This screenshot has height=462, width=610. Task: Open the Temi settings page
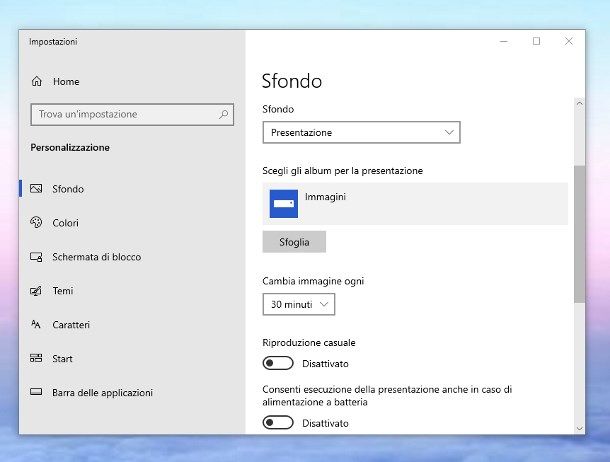(x=132, y=290)
